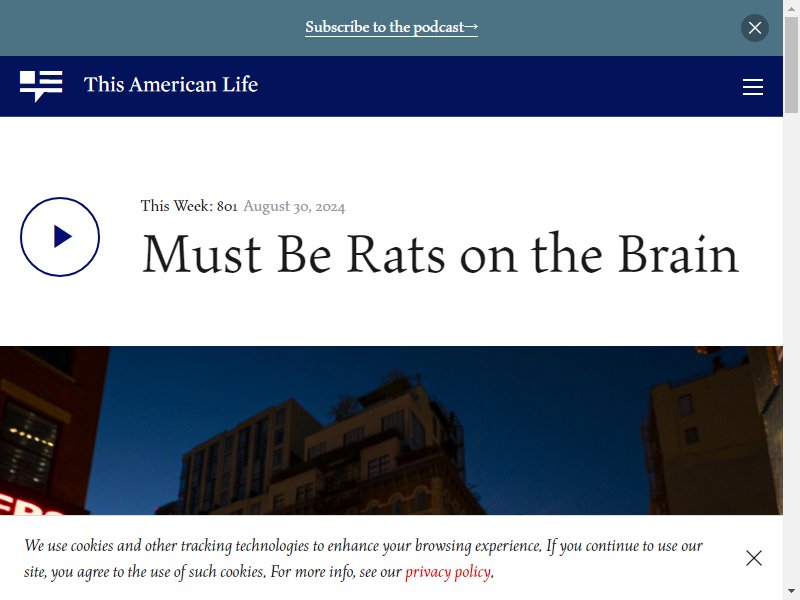Close the cookie notice

pos(754,558)
